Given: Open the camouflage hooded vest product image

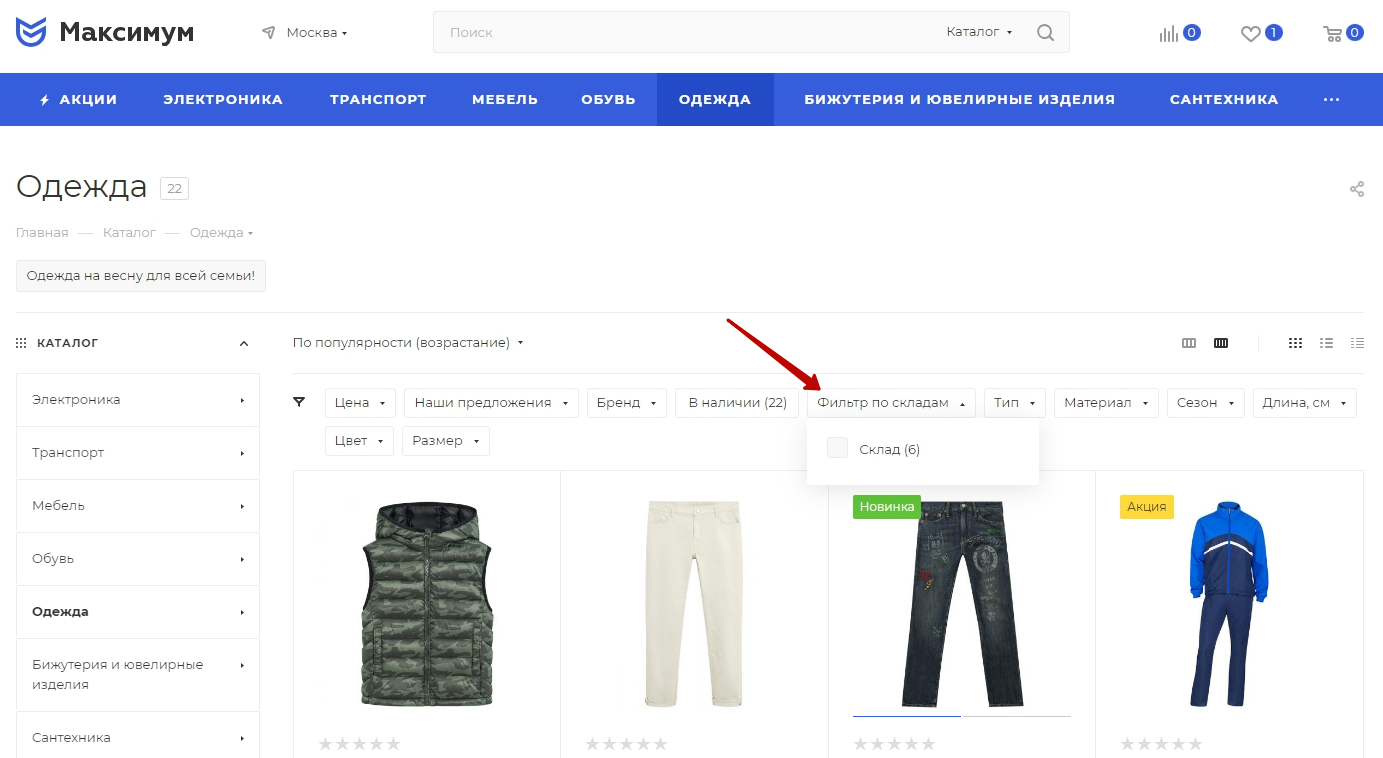Looking at the screenshot, I should pyautogui.click(x=427, y=604).
